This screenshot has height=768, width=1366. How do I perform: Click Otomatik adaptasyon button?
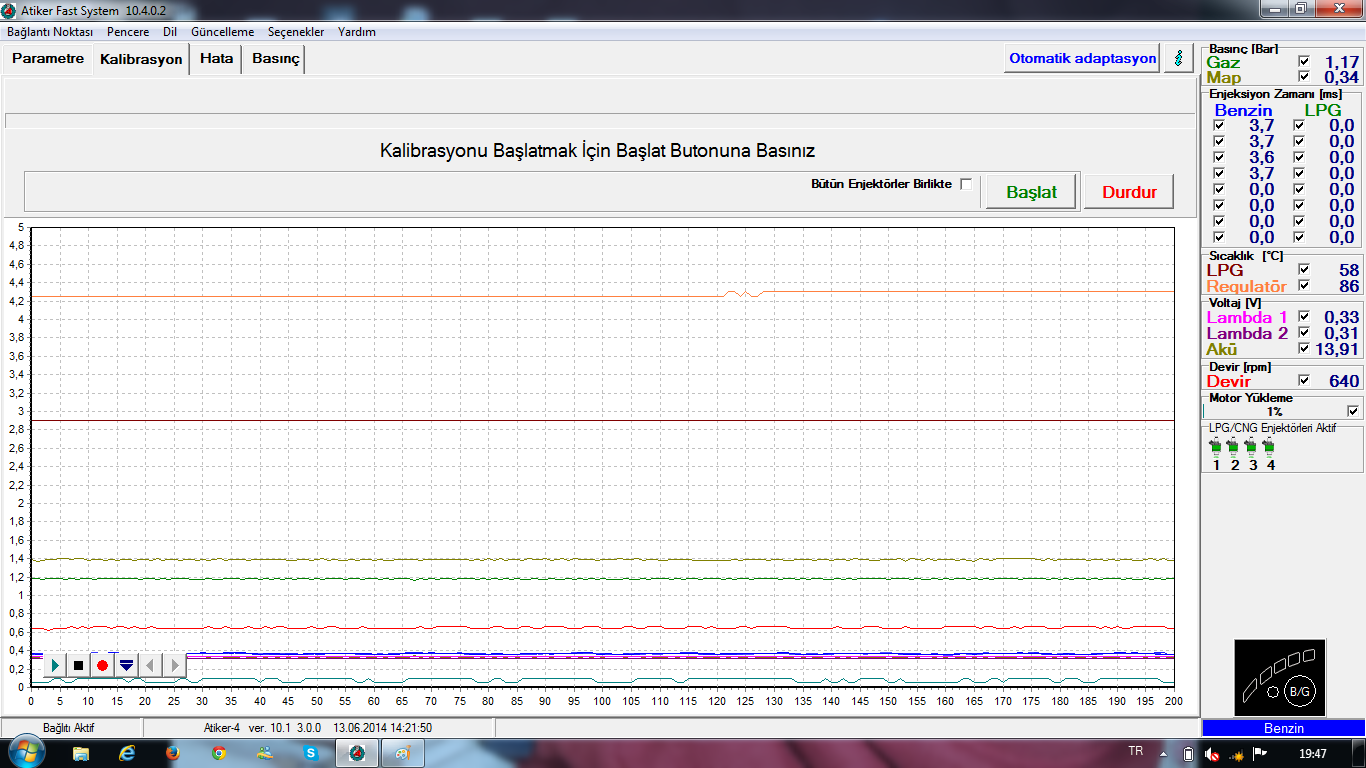(1082, 58)
